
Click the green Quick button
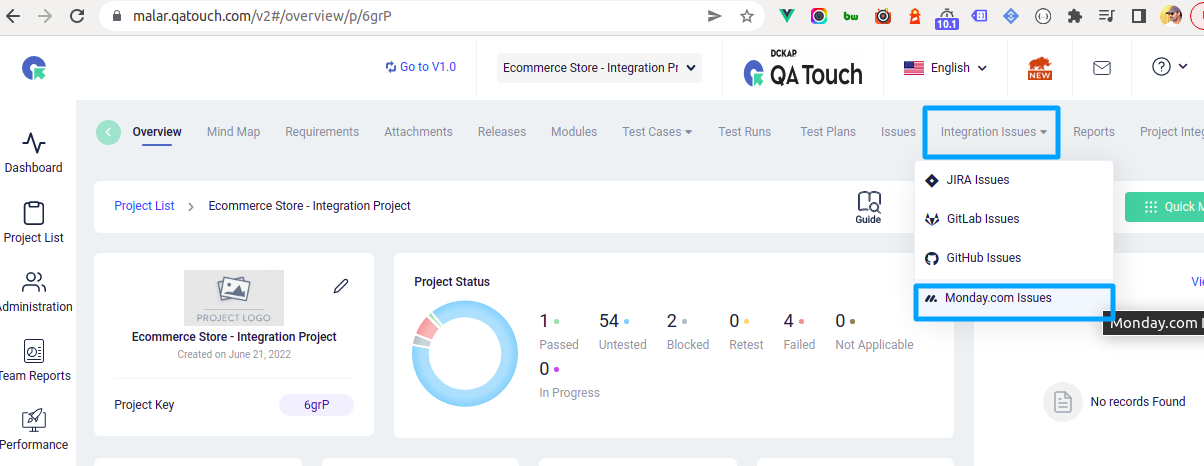point(1164,207)
